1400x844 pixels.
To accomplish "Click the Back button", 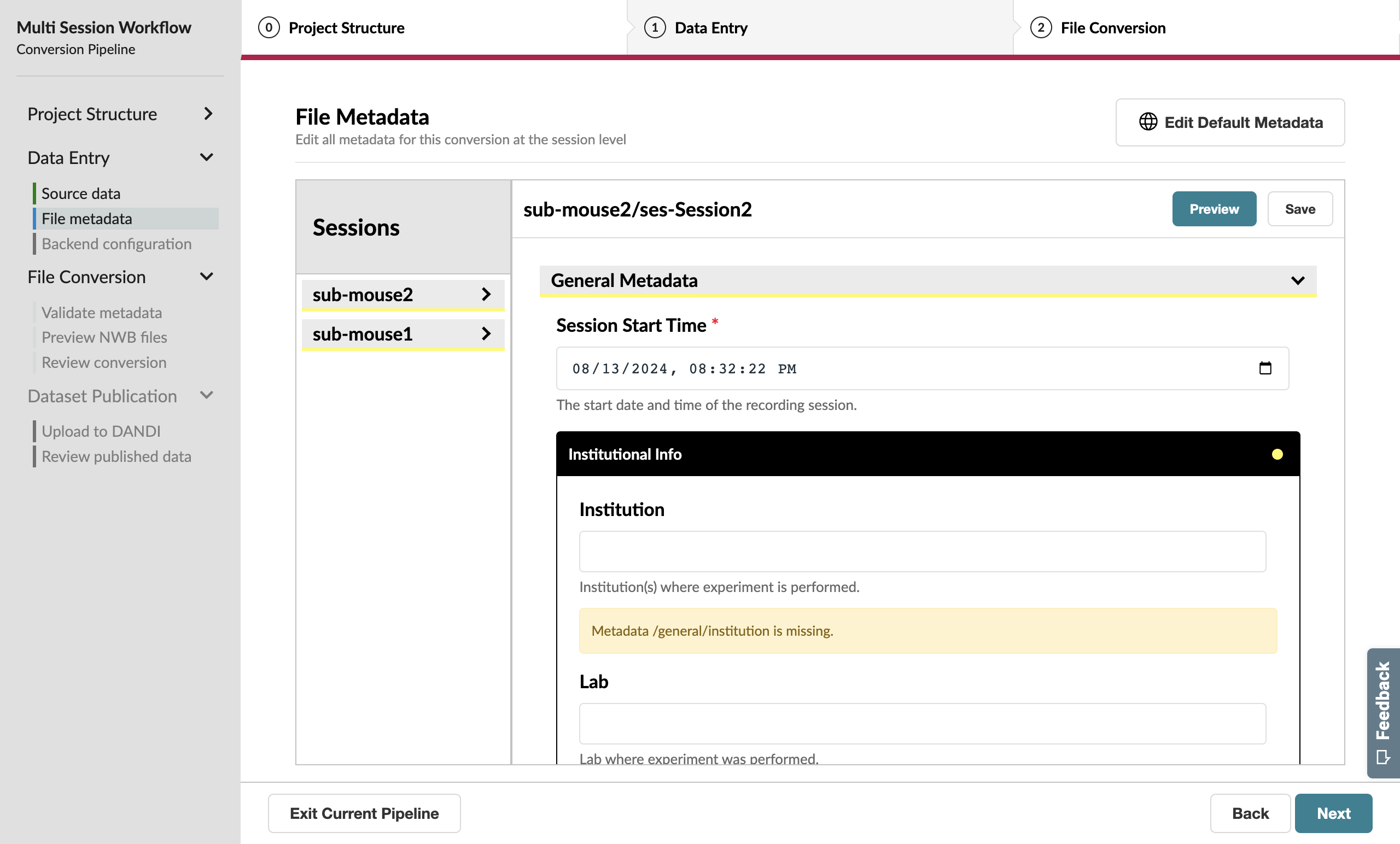I will [1250, 813].
